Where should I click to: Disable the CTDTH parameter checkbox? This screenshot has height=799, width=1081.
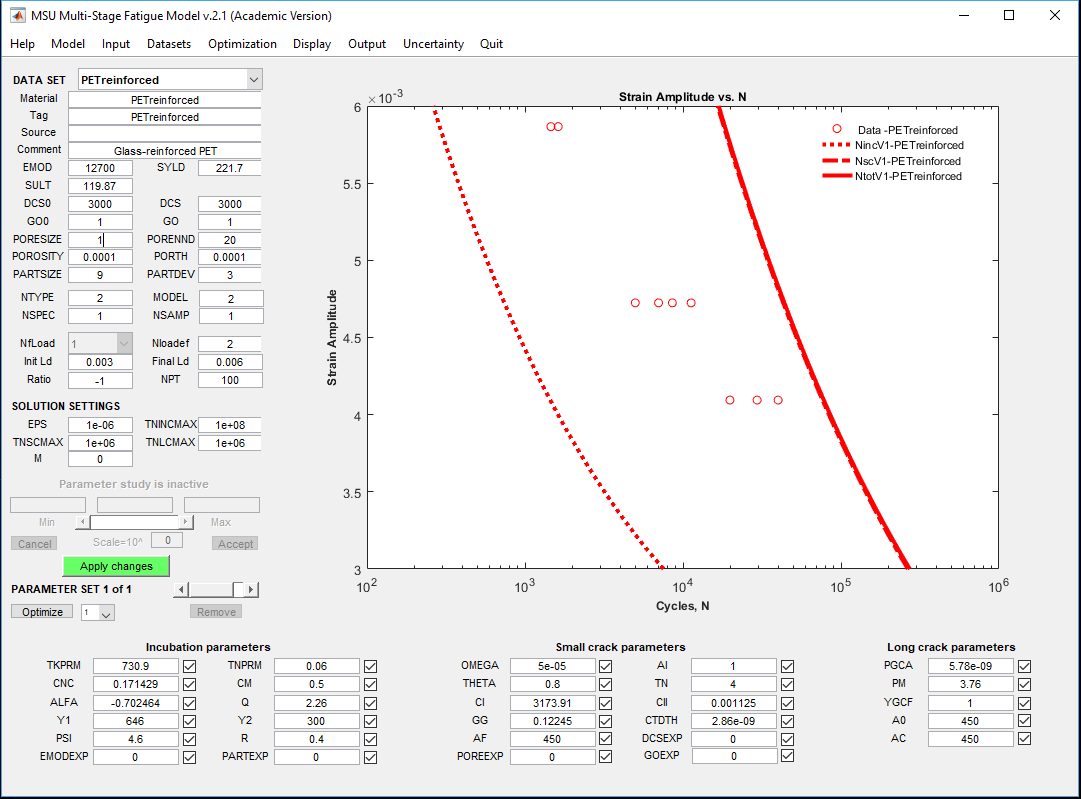pyautogui.click(x=788, y=720)
